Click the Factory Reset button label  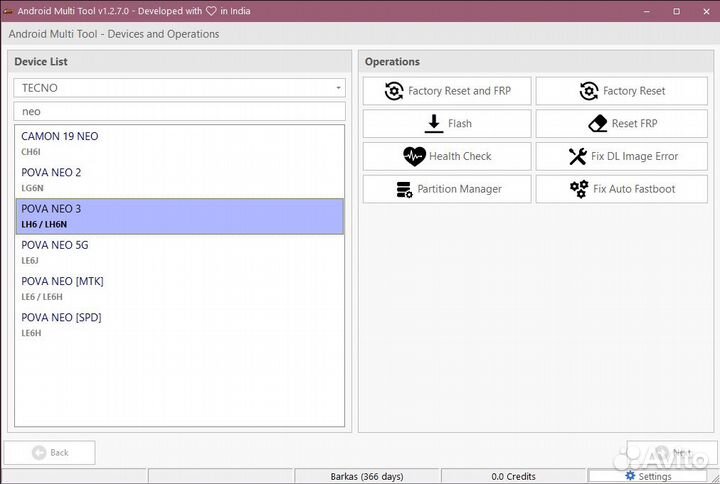pyautogui.click(x=634, y=91)
